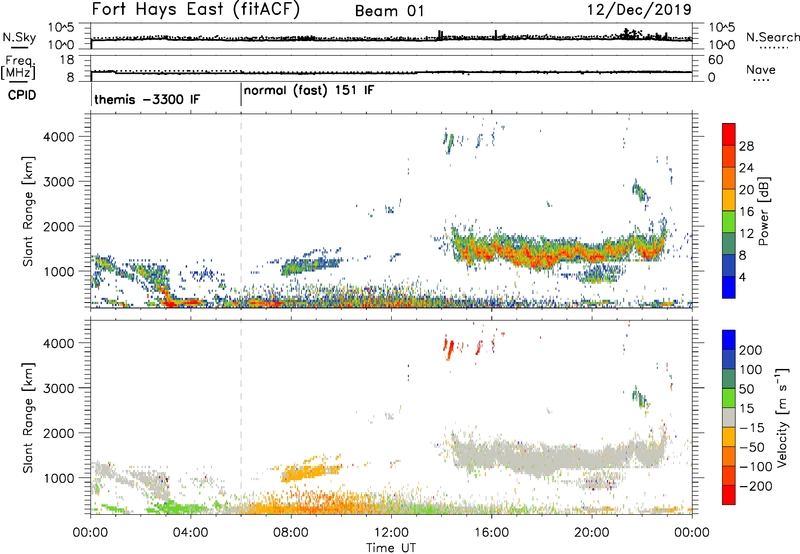This screenshot has height=554, width=800.
Task: Click the 'normal (fast) 151 IF' mode label
Action: pos(309,90)
